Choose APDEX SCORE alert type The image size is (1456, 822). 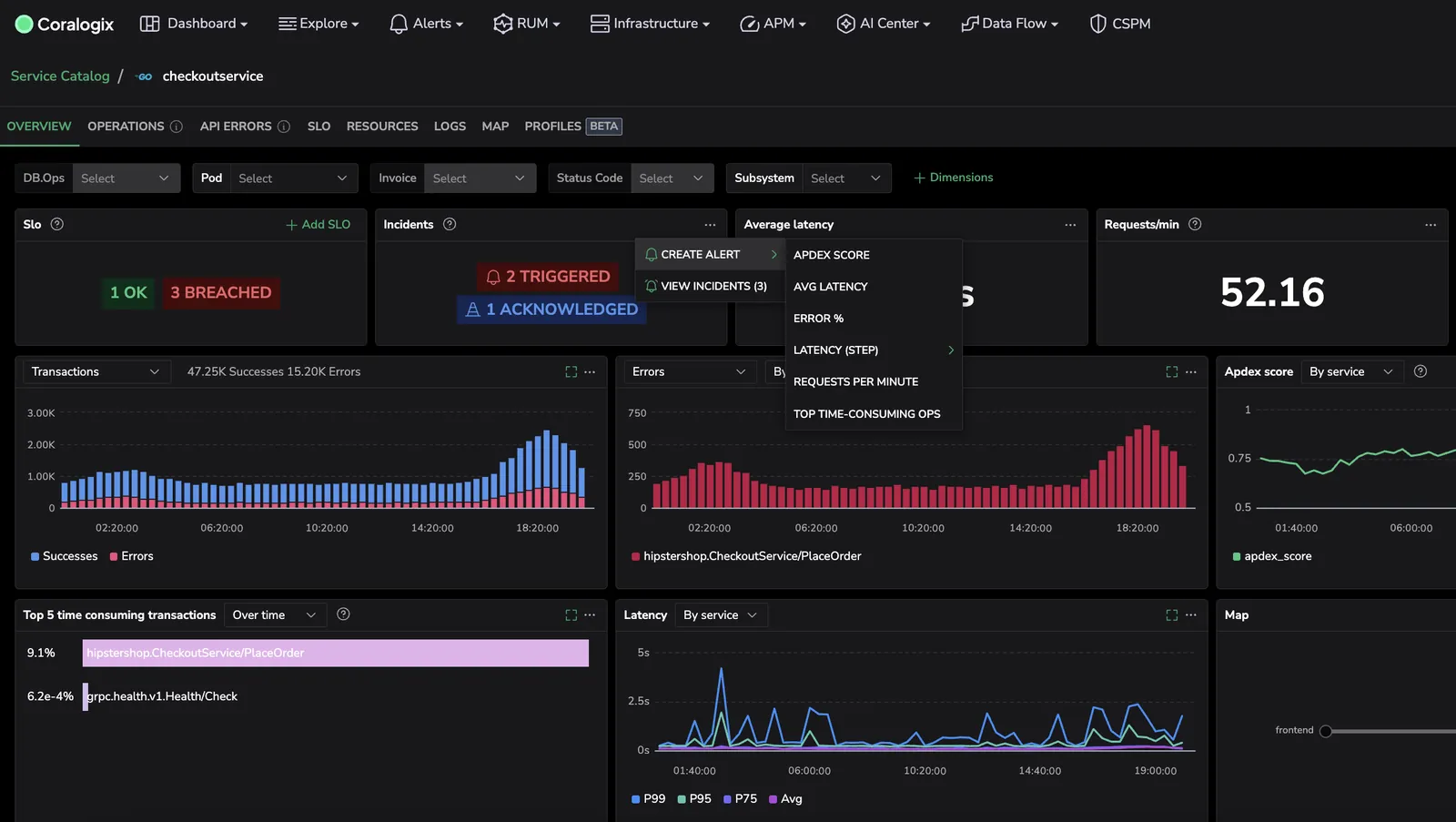[x=874, y=255]
